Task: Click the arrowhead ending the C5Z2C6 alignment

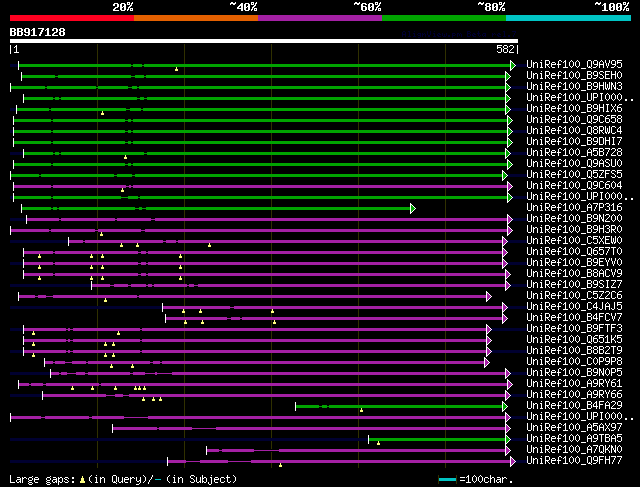Action: click(x=488, y=296)
